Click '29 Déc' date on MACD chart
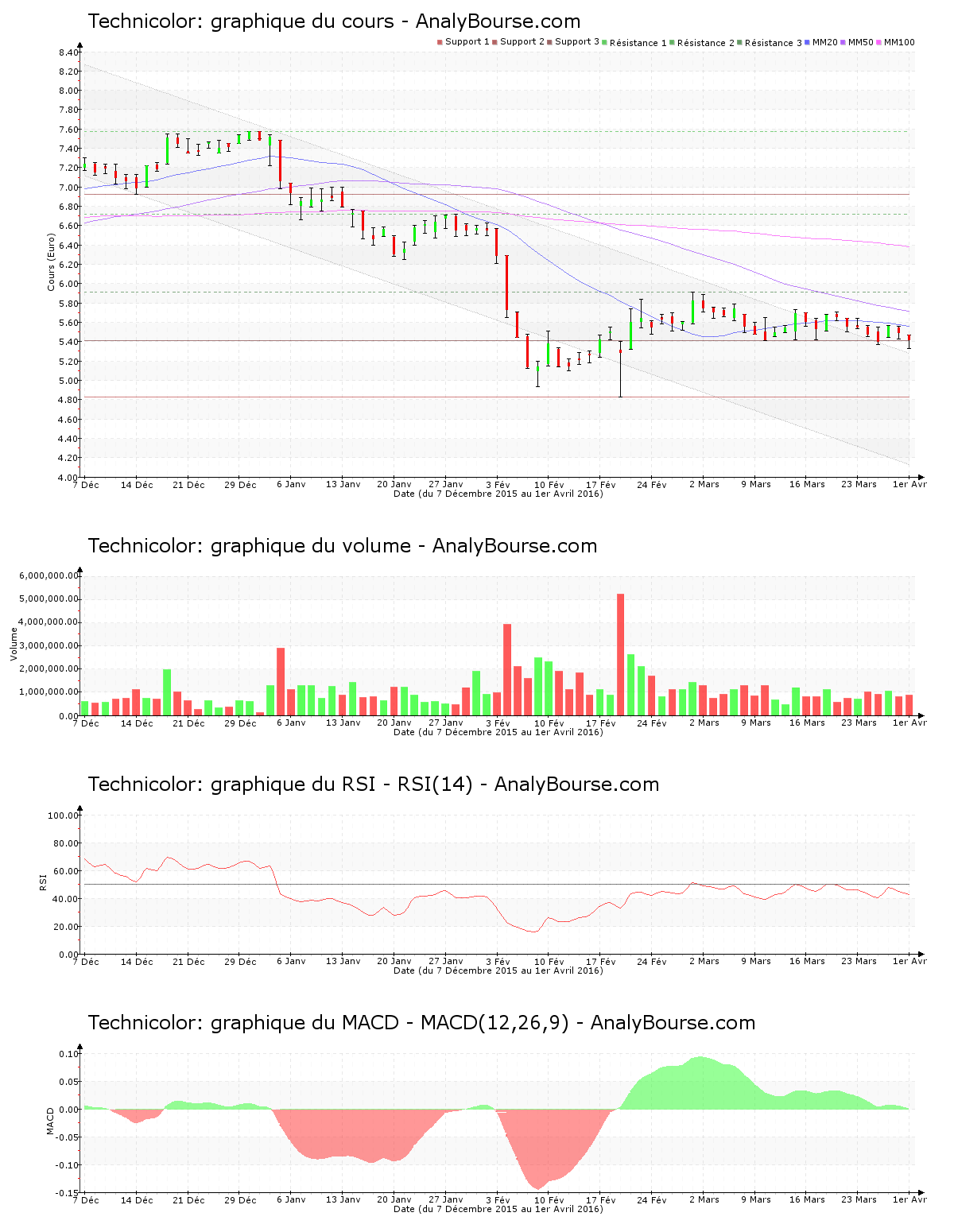Image resolution: width=954 pixels, height=1232 pixels. coord(240,1200)
